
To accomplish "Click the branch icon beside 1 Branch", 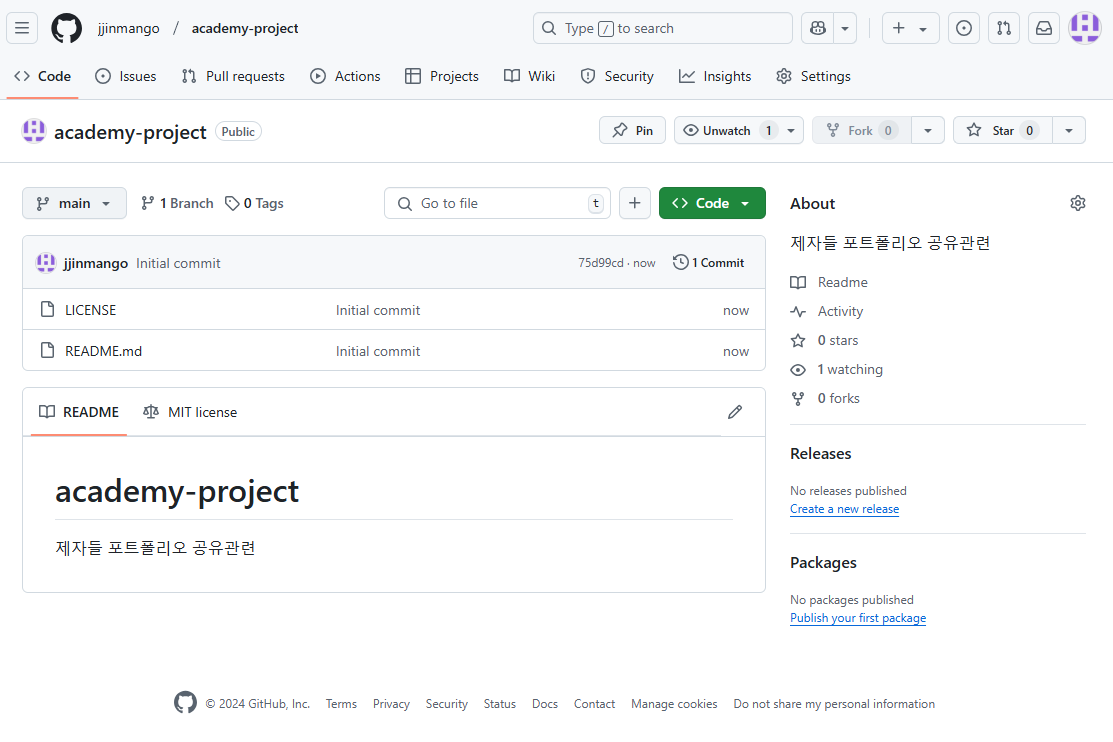I will 148,203.
